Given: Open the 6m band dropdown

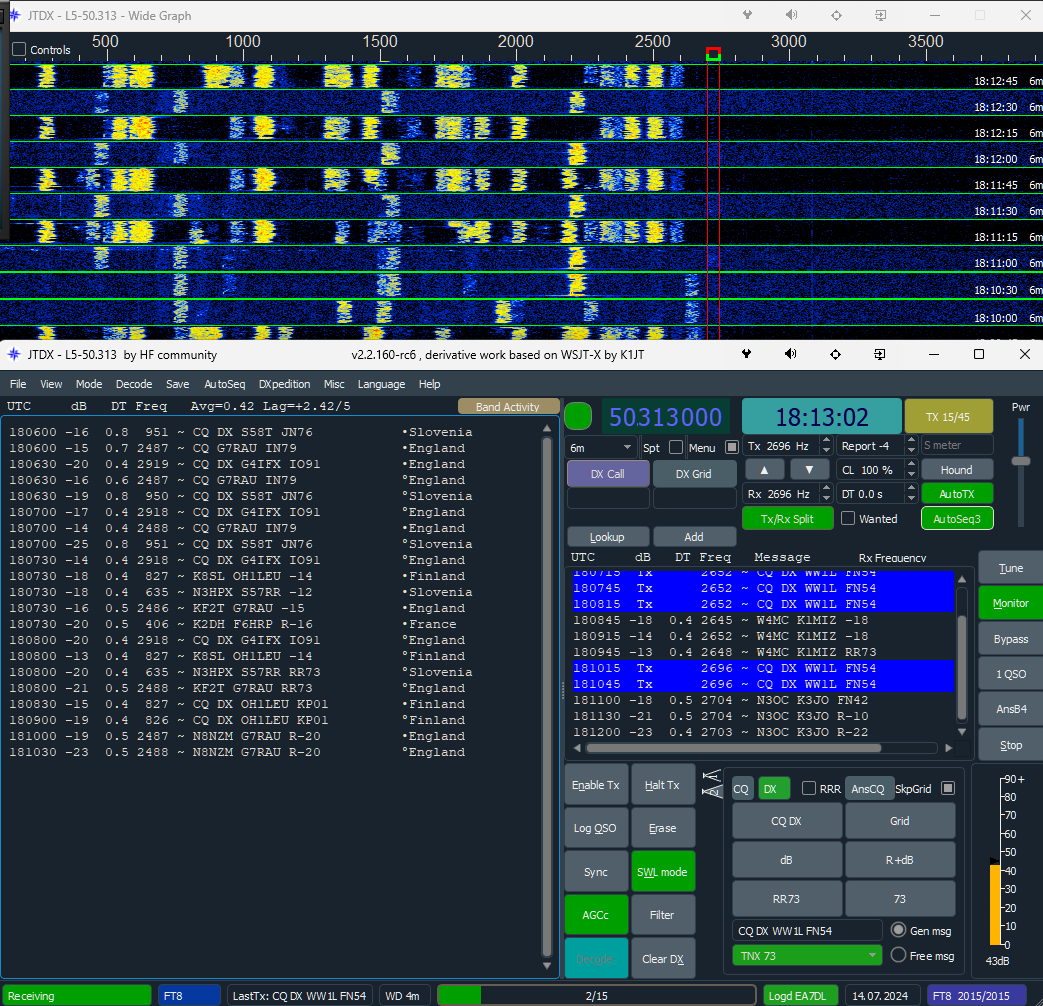Looking at the screenshot, I should tap(600, 447).
